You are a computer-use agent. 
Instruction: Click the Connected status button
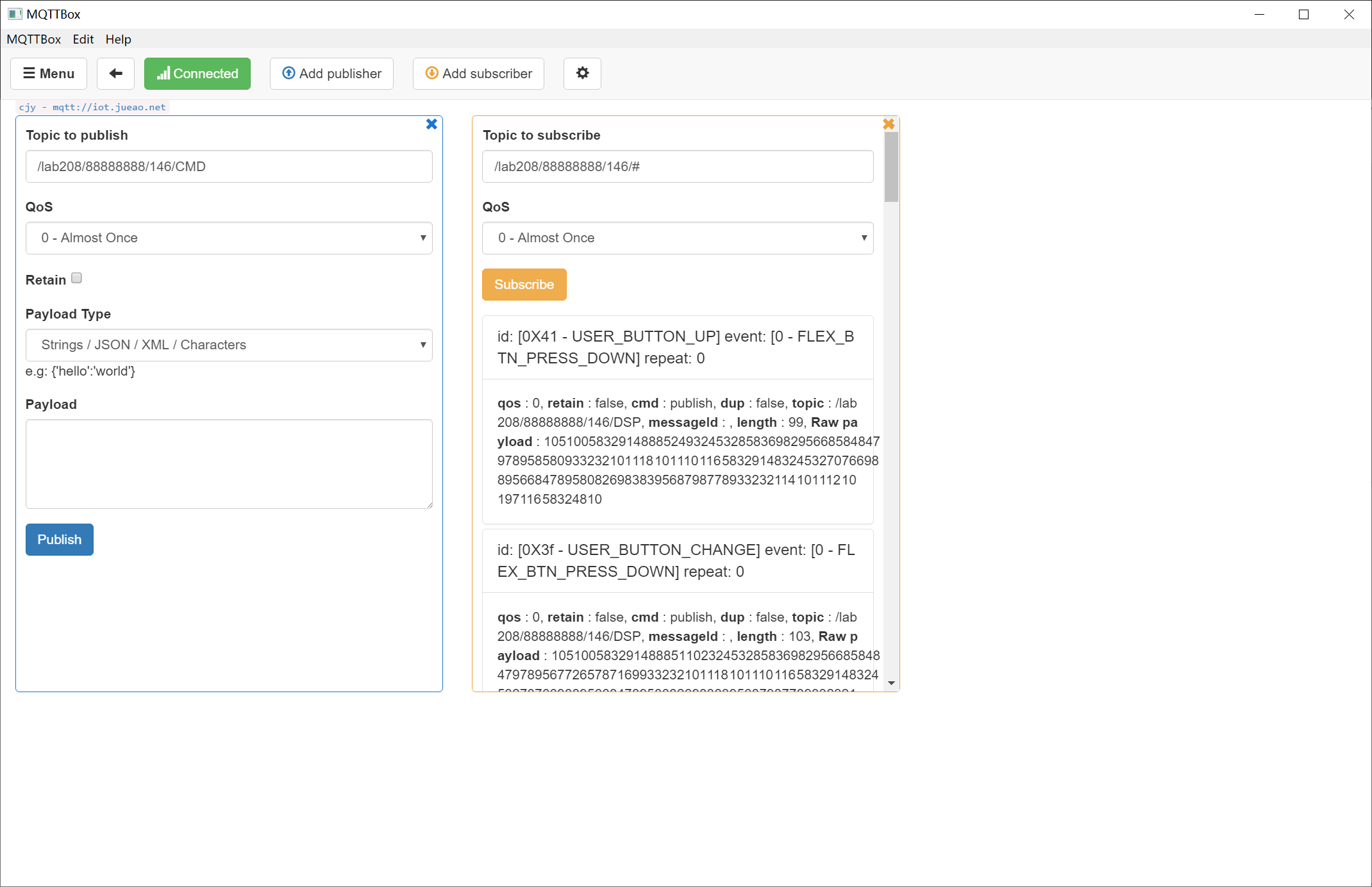click(197, 74)
